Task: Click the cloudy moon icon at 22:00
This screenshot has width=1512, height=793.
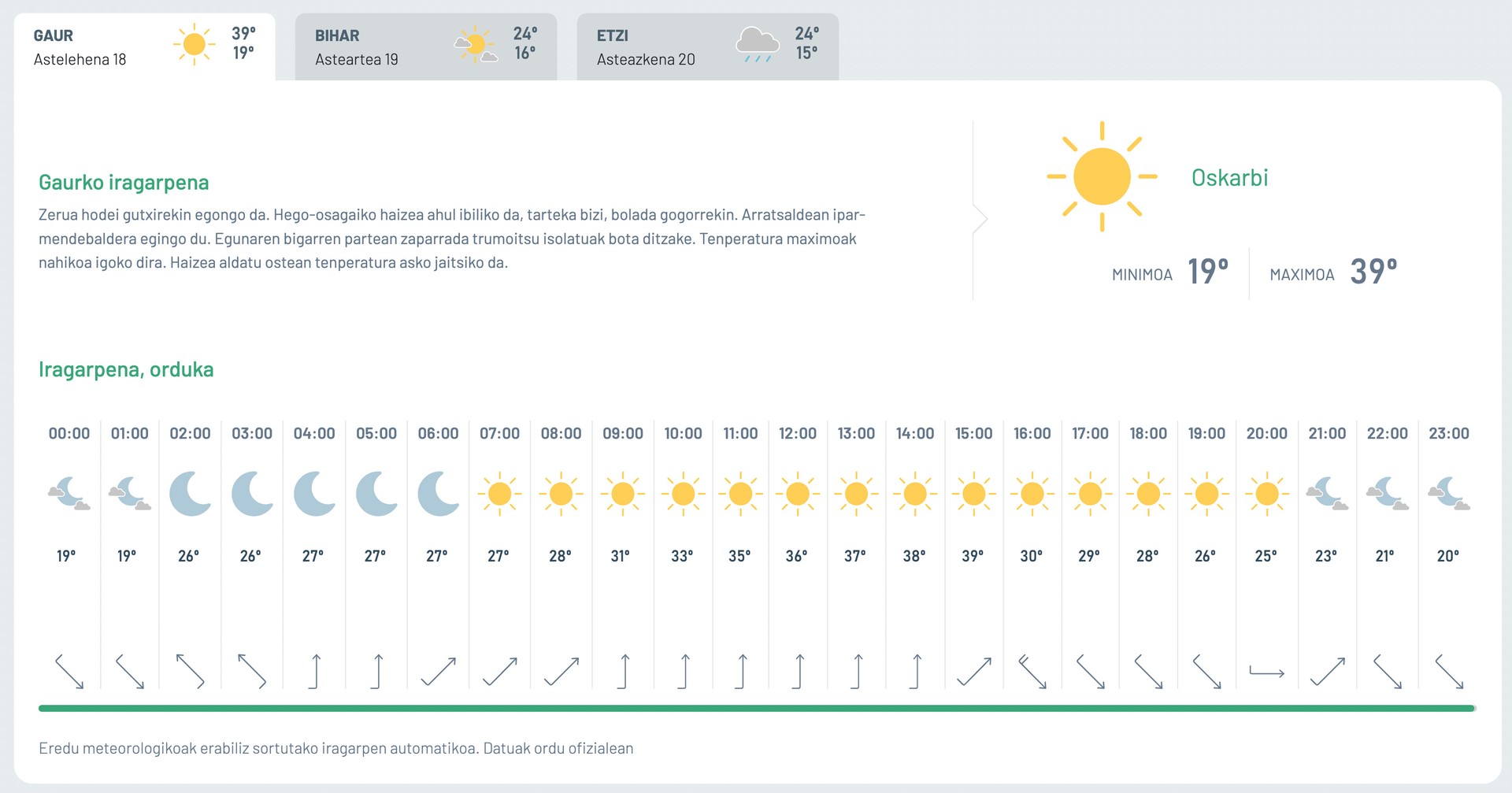Action: pyautogui.click(x=1388, y=494)
